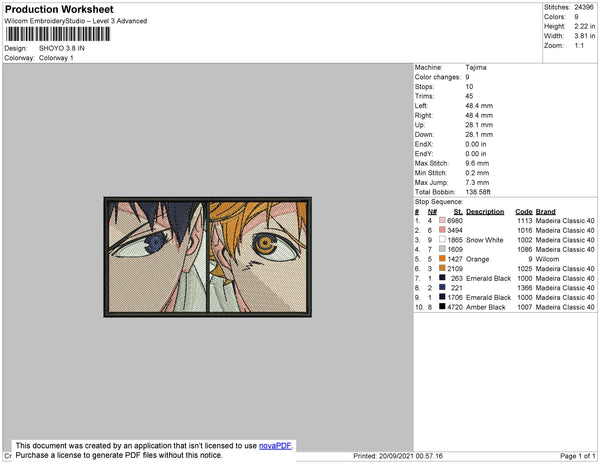Image resolution: width=600 pixels, height=464 pixels.
Task: Click the Wilcom EmbroideryStudio subtitle
Action: tap(76, 21)
